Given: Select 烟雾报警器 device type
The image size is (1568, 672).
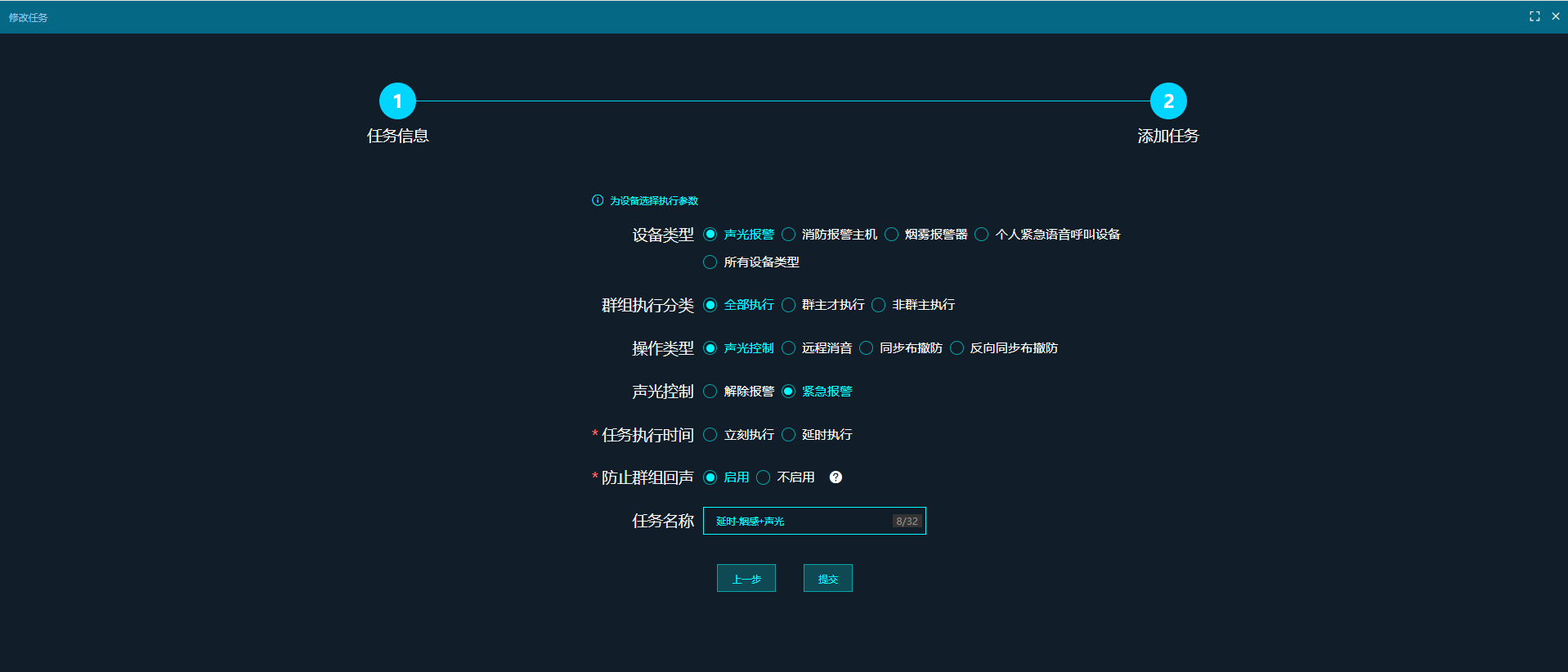Looking at the screenshot, I should (x=892, y=235).
